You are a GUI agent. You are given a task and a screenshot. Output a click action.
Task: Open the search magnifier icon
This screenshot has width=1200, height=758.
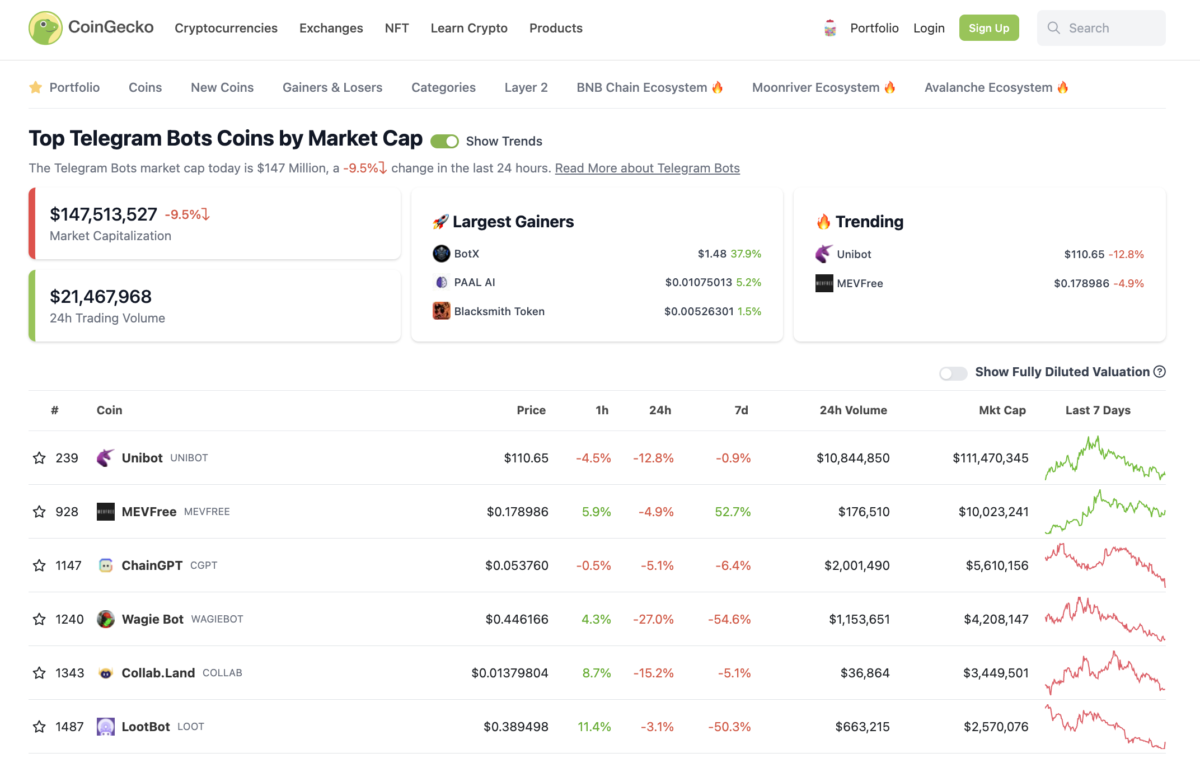coord(1054,28)
